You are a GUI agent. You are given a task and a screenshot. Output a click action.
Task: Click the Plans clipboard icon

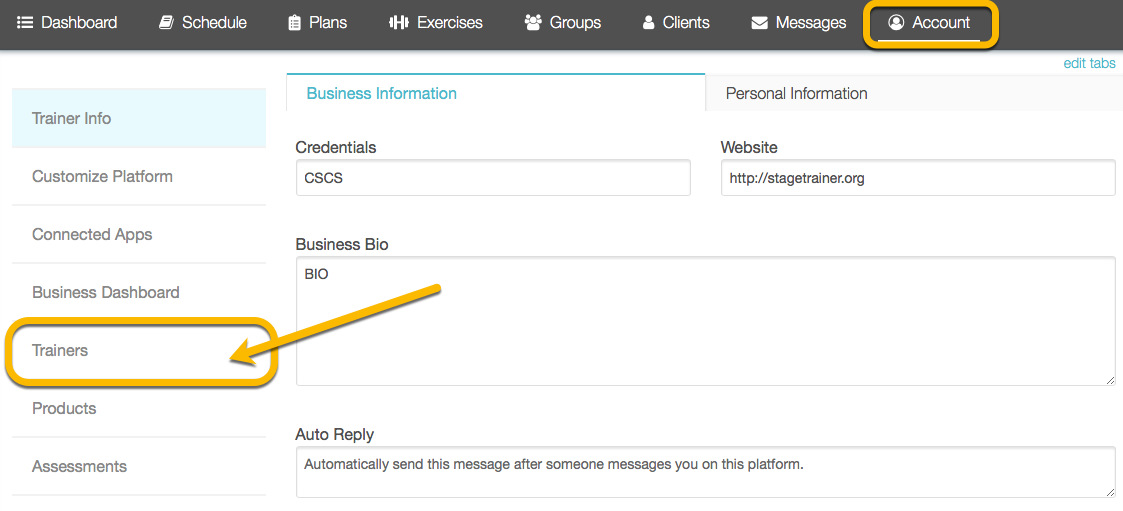(x=294, y=23)
